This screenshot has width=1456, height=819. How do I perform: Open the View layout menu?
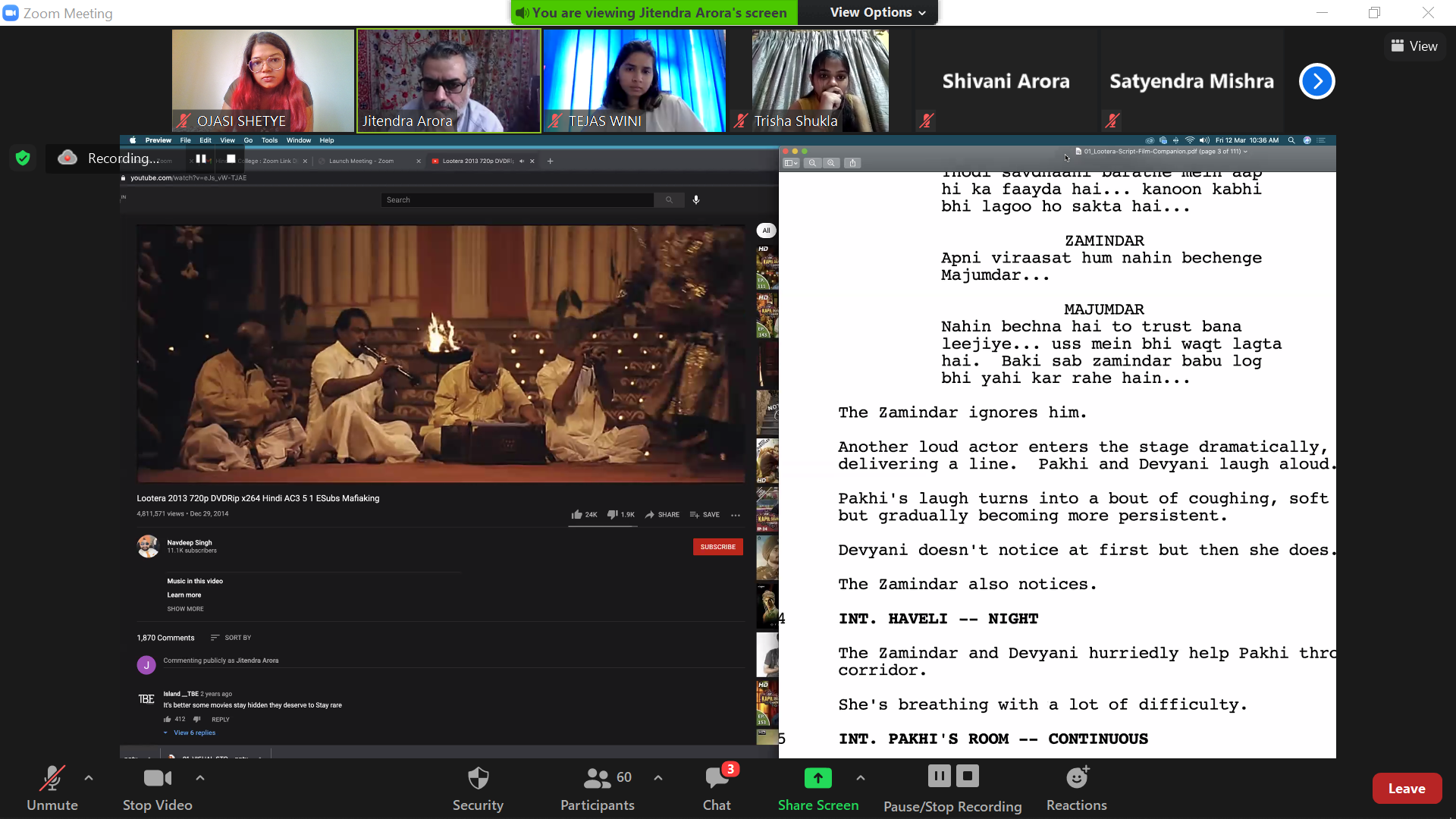point(1414,46)
